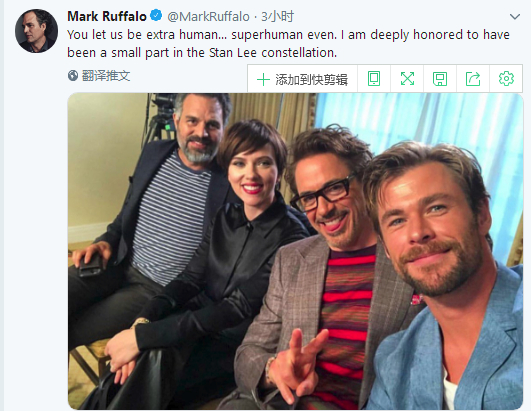Open the Mark Ruffalo display name link
531x411 pixels.
coord(107,16)
